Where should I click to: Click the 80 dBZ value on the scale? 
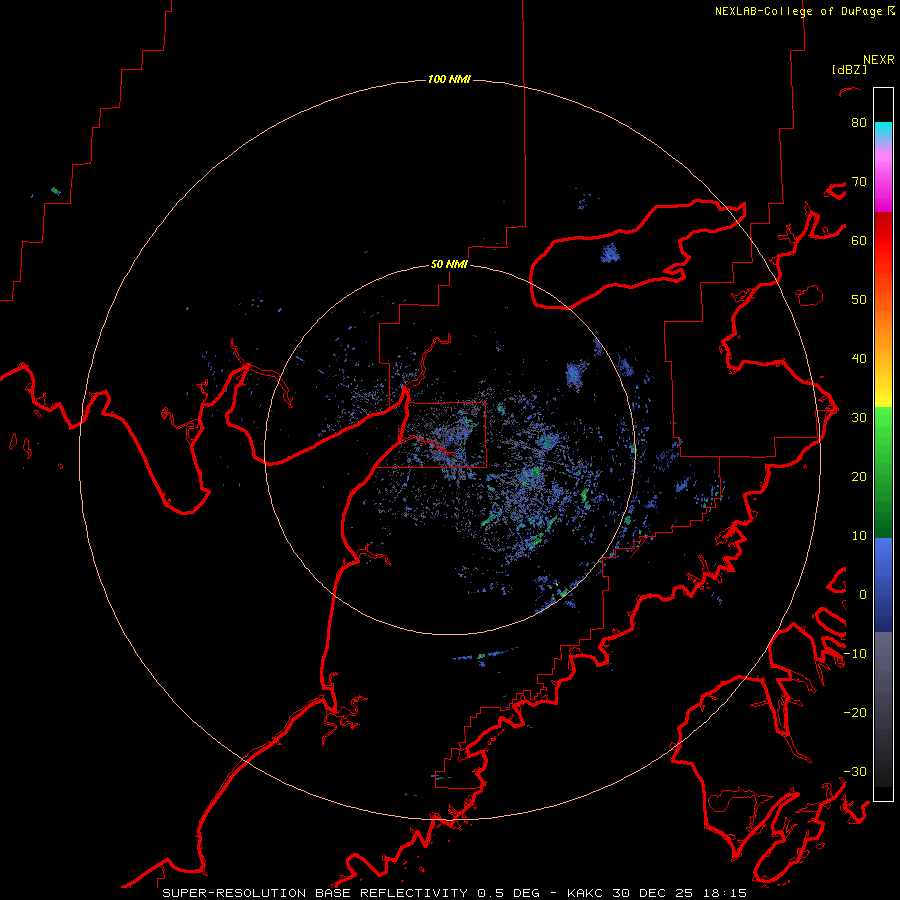859,123
